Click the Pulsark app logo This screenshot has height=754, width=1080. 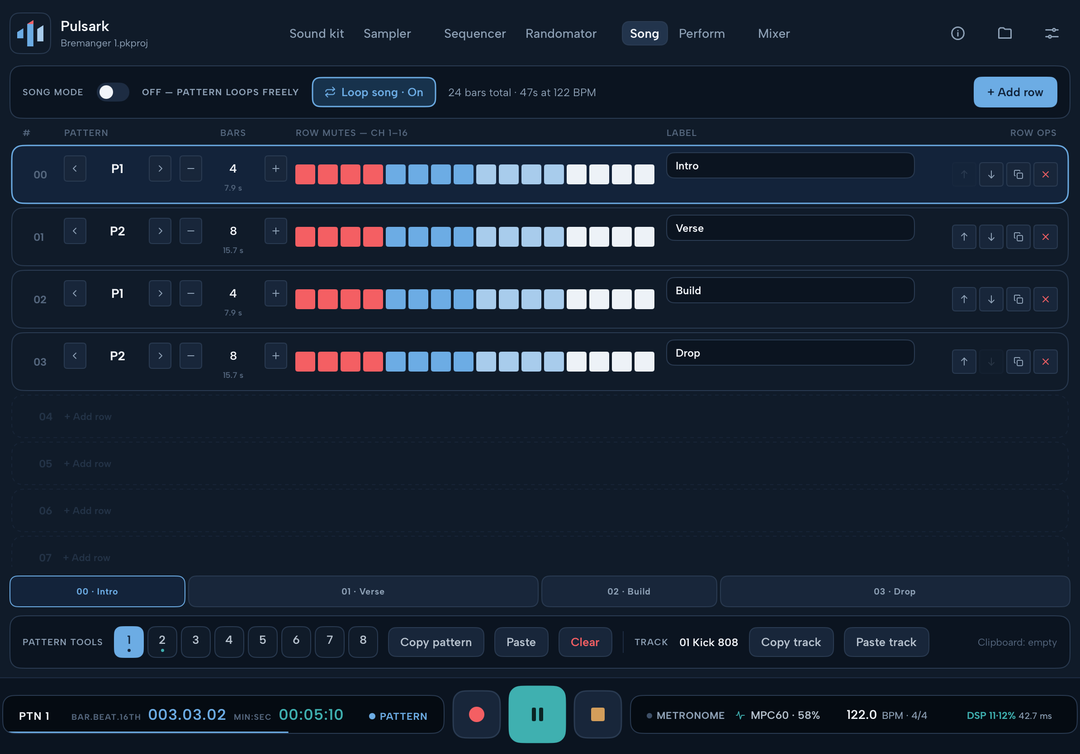point(30,33)
